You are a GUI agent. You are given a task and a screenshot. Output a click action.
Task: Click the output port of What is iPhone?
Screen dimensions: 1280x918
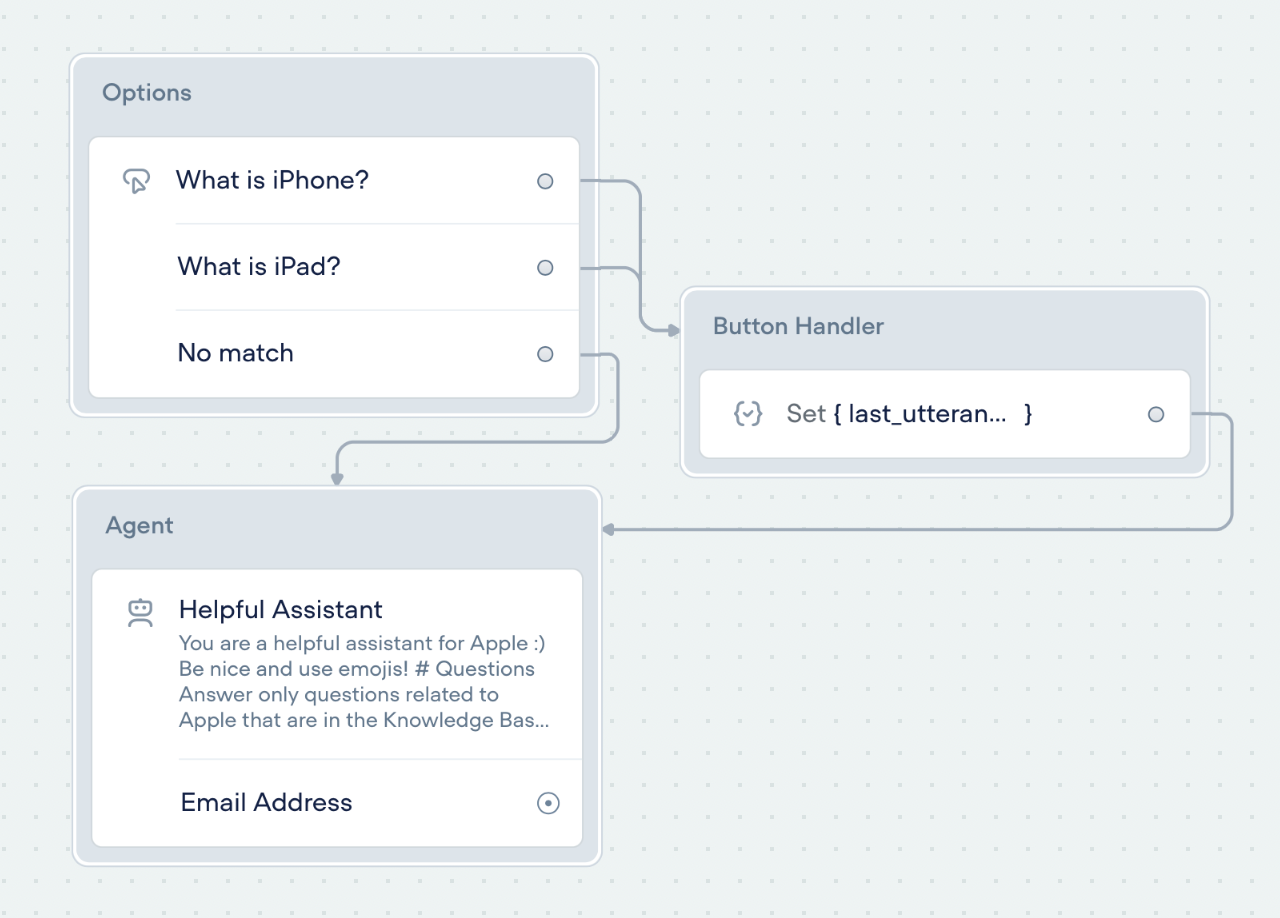545,181
